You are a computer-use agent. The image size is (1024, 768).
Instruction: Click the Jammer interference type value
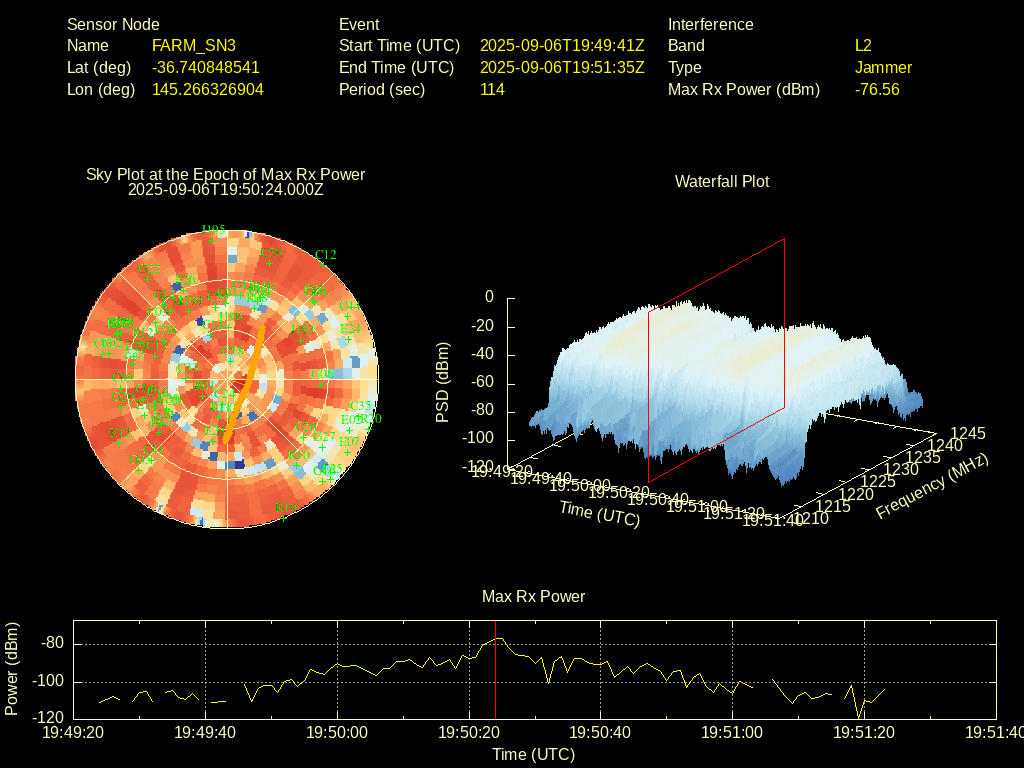click(x=883, y=67)
